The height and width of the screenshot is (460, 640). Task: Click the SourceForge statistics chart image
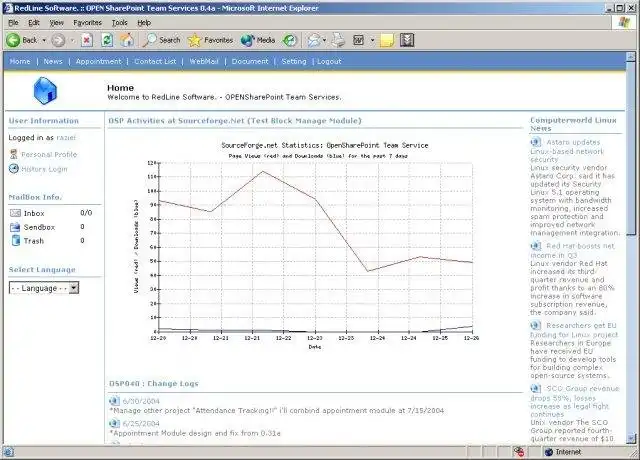click(x=306, y=244)
